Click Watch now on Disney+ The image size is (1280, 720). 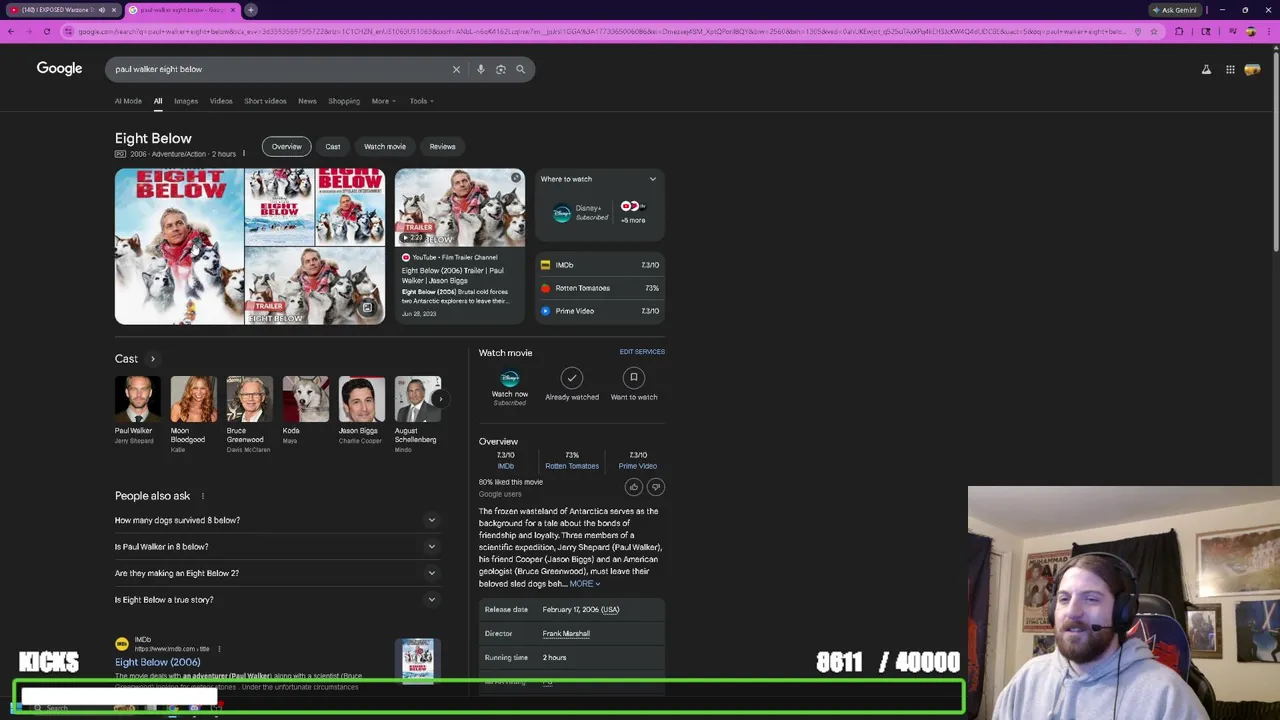[509, 387]
